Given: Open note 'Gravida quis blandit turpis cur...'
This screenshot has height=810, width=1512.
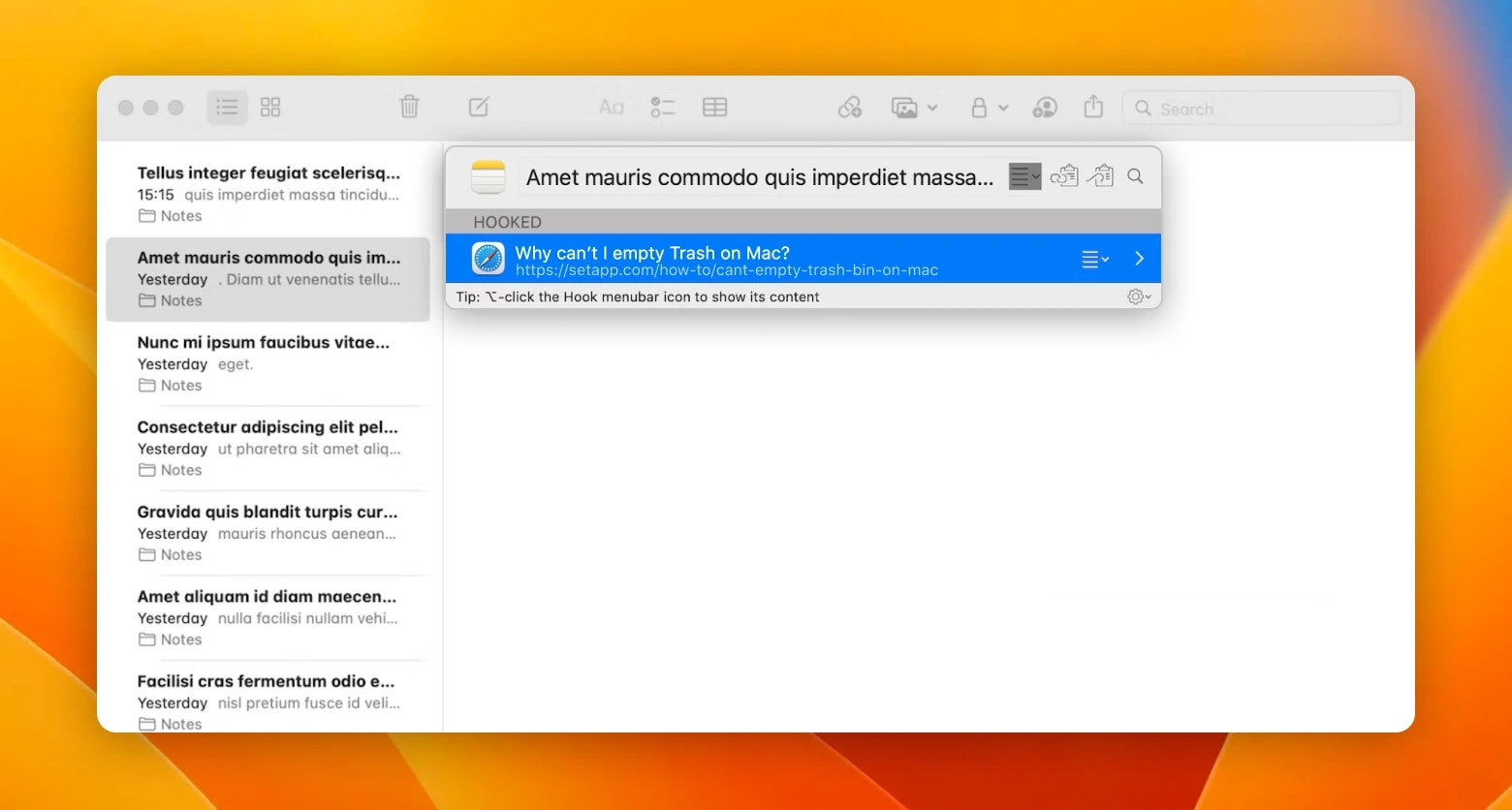Looking at the screenshot, I should pyautogui.click(x=268, y=533).
